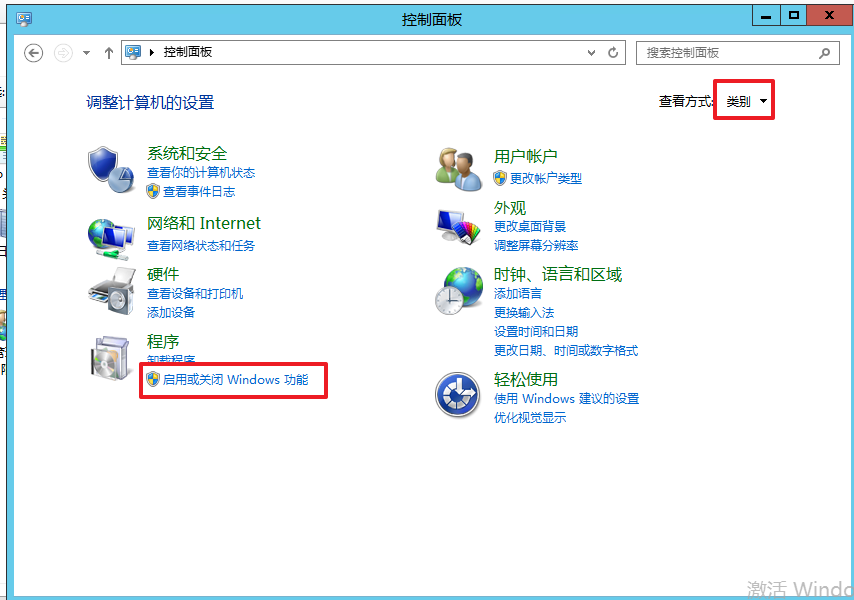The height and width of the screenshot is (600, 854).
Task: Click 查看你的计算机状态 link
Action: point(201,173)
